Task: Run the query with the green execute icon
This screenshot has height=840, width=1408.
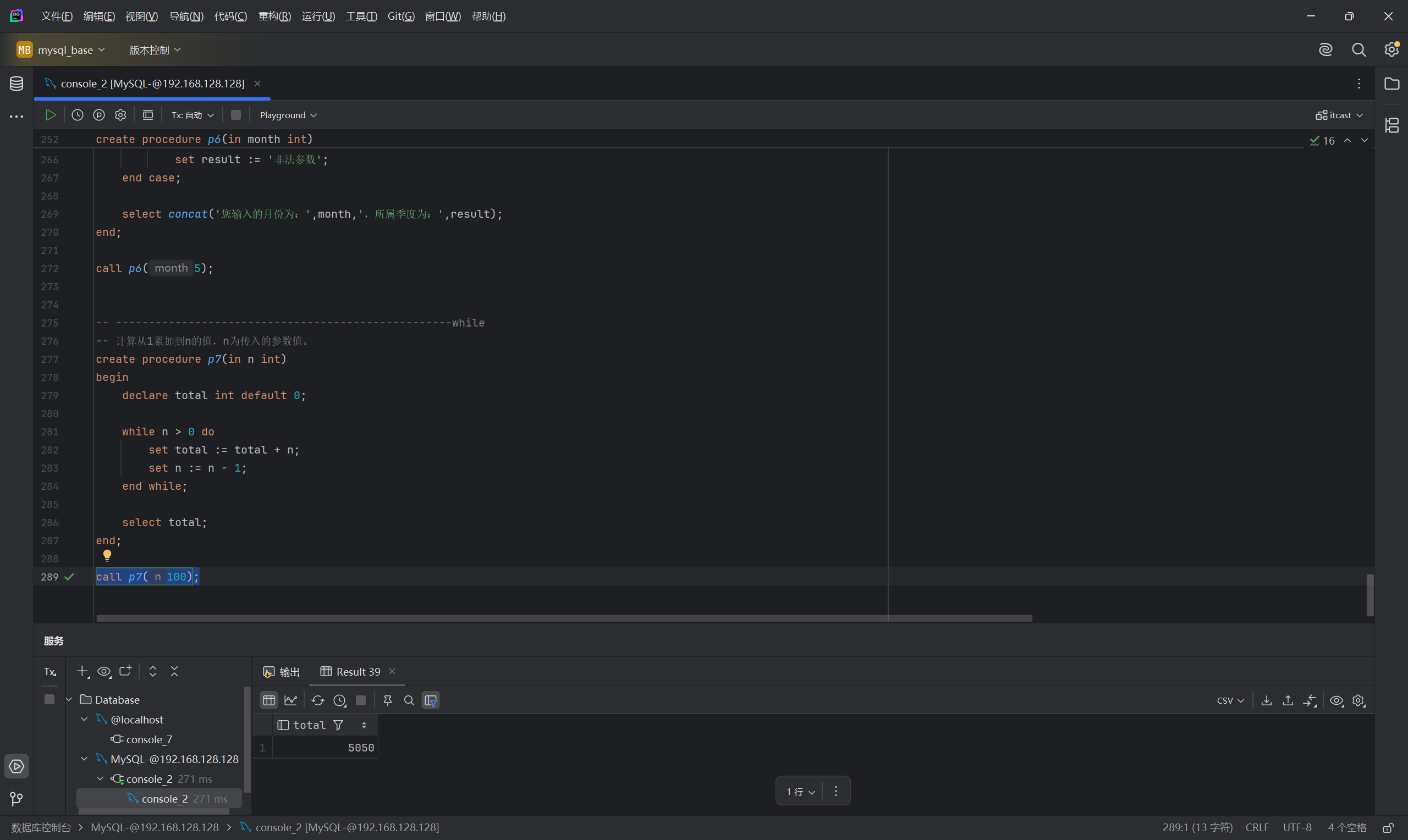Action: 51,115
